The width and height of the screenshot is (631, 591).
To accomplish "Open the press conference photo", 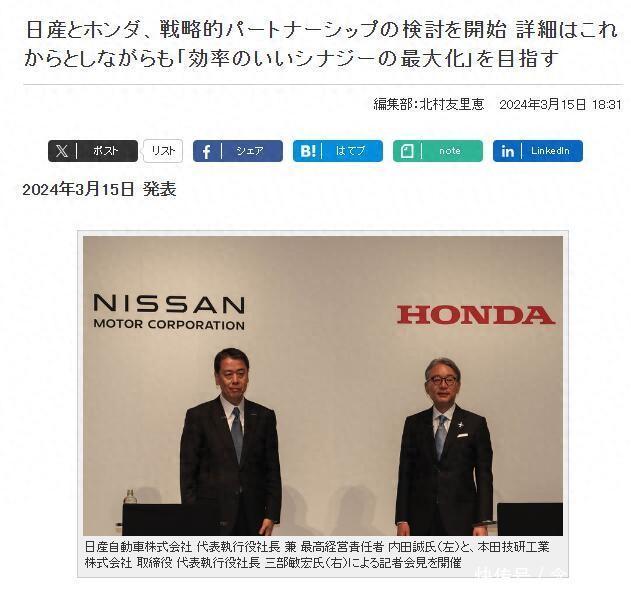I will [x=323, y=385].
